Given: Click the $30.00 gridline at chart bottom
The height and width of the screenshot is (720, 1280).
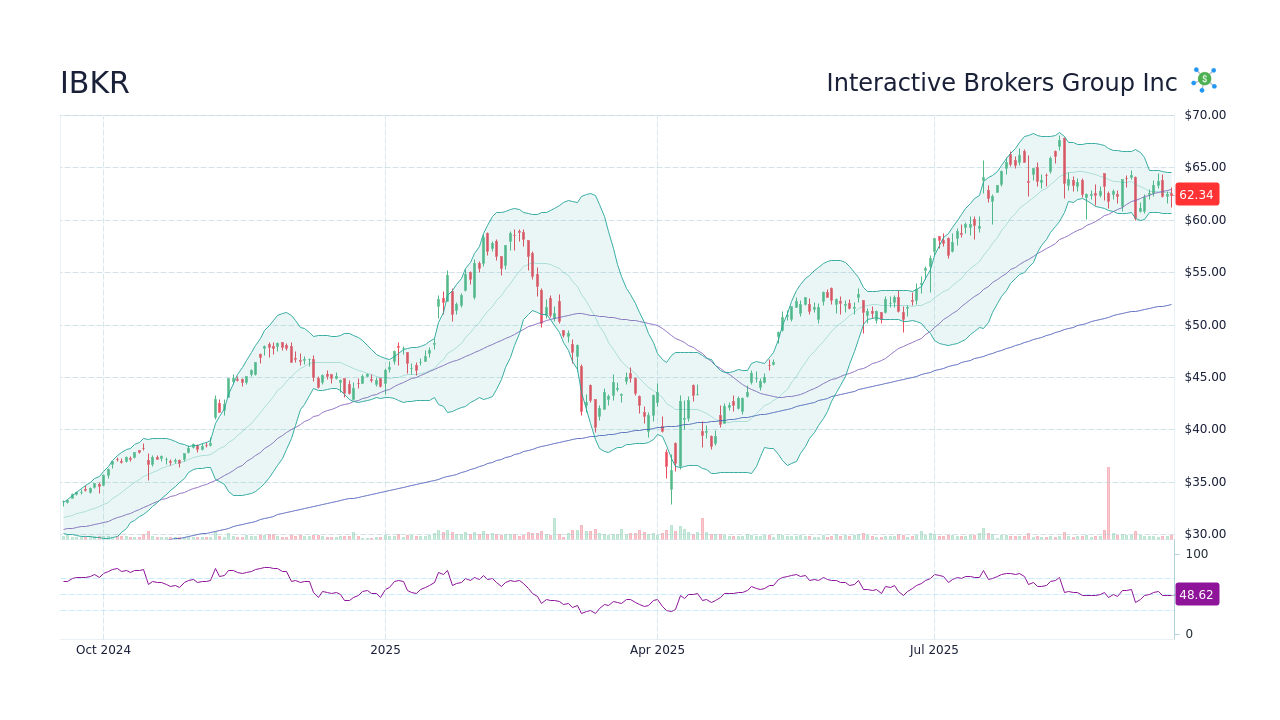Looking at the screenshot, I should 600,533.
